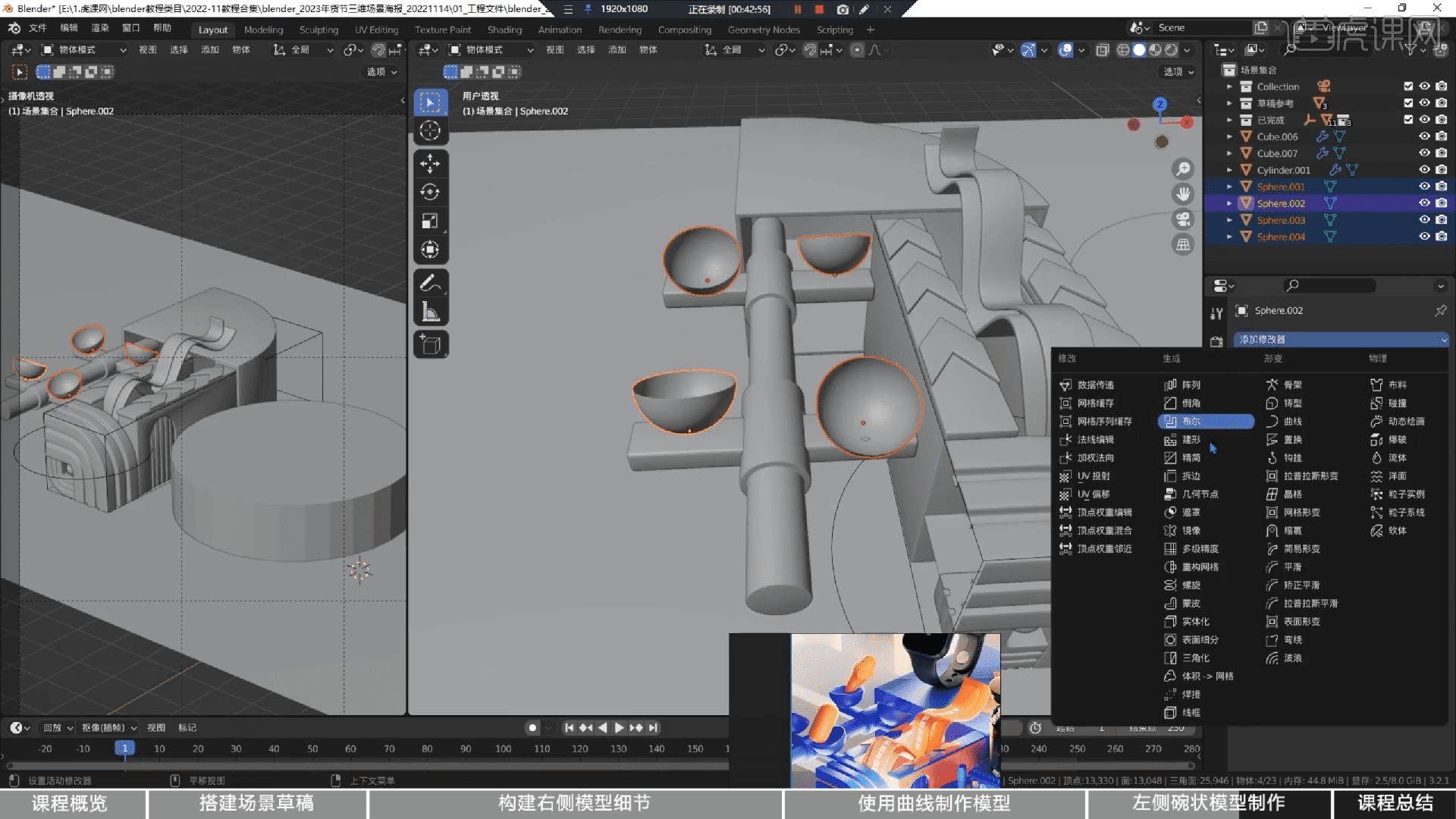Open Tool properties tab icon
This screenshot has width=1456, height=819.
click(1216, 313)
